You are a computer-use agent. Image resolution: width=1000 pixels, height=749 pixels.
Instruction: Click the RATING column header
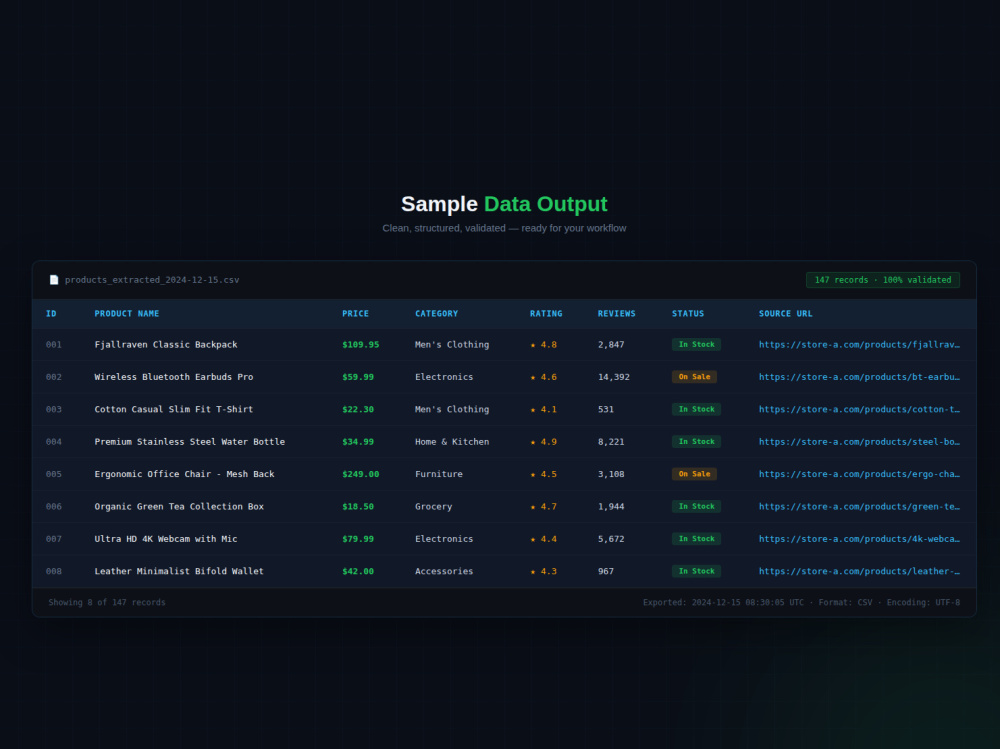(x=546, y=314)
